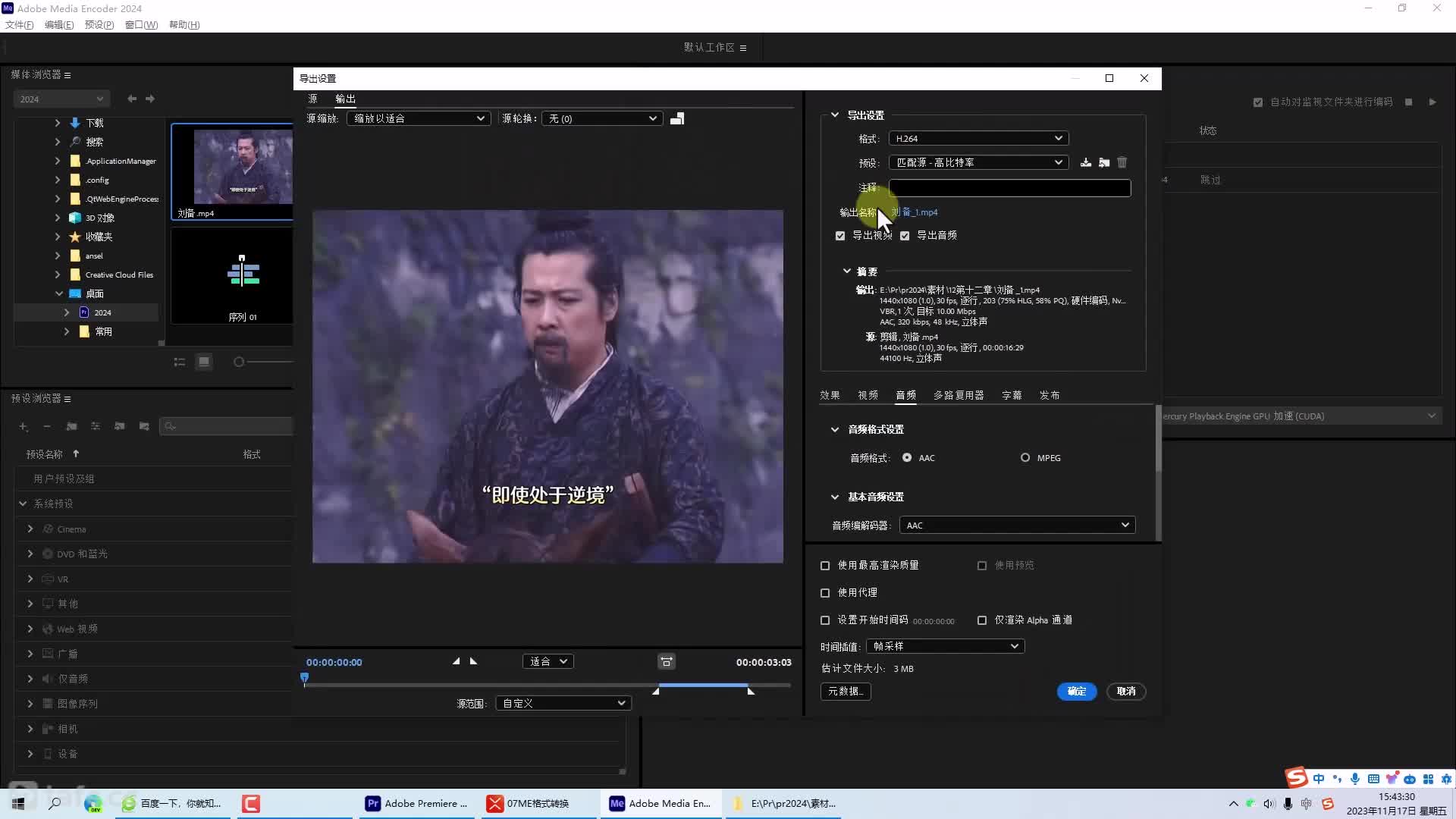Click output name link 刘备_1.mp4
The width and height of the screenshot is (1456, 819).
tap(915, 212)
